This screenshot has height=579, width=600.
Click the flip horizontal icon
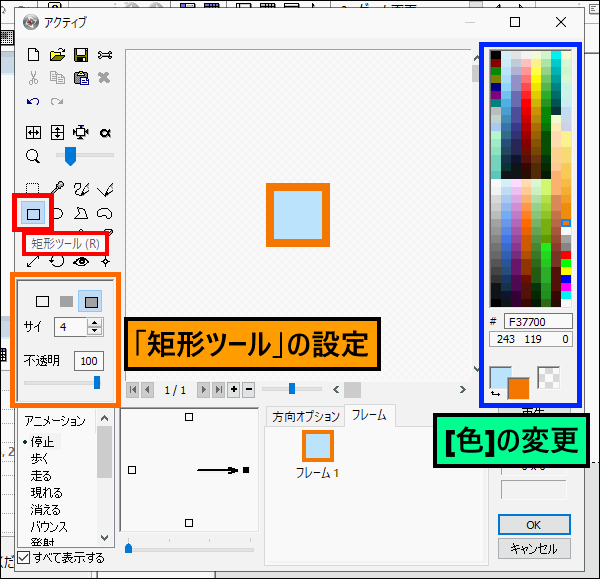pyautogui.click(x=33, y=133)
